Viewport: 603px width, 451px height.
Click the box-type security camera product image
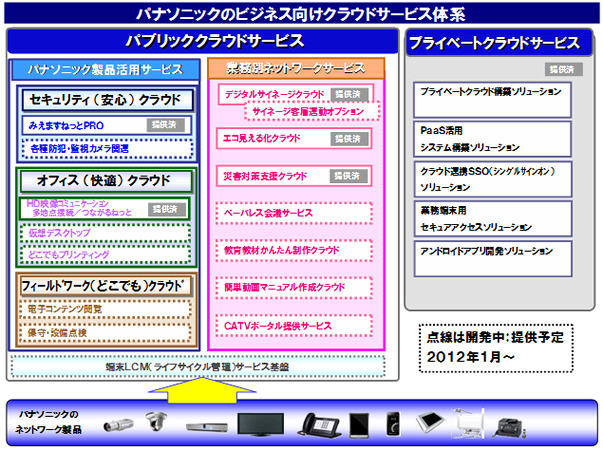[118, 425]
